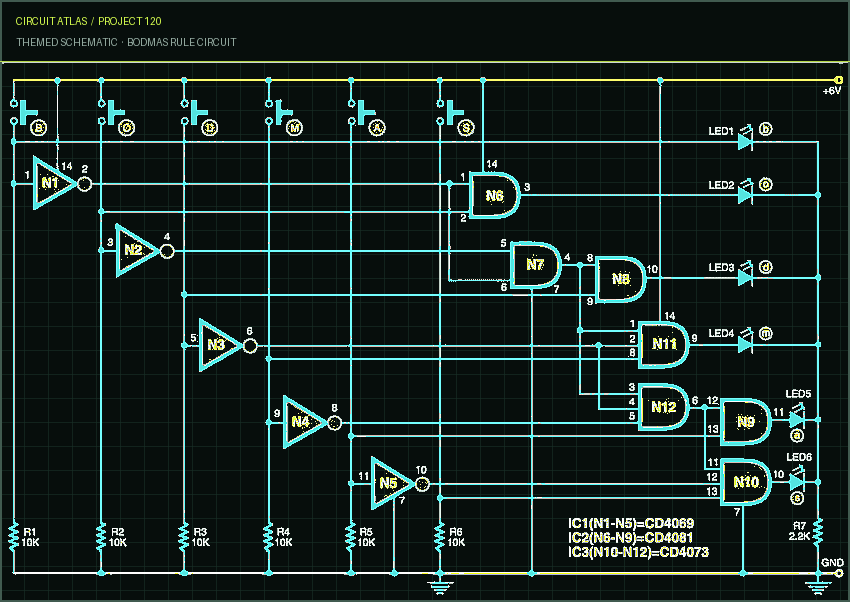
Task: Click the 'THEMED SCHEMATIC · BODMAS RULE CIRCUIT' subtitle
Action: click(x=126, y=42)
